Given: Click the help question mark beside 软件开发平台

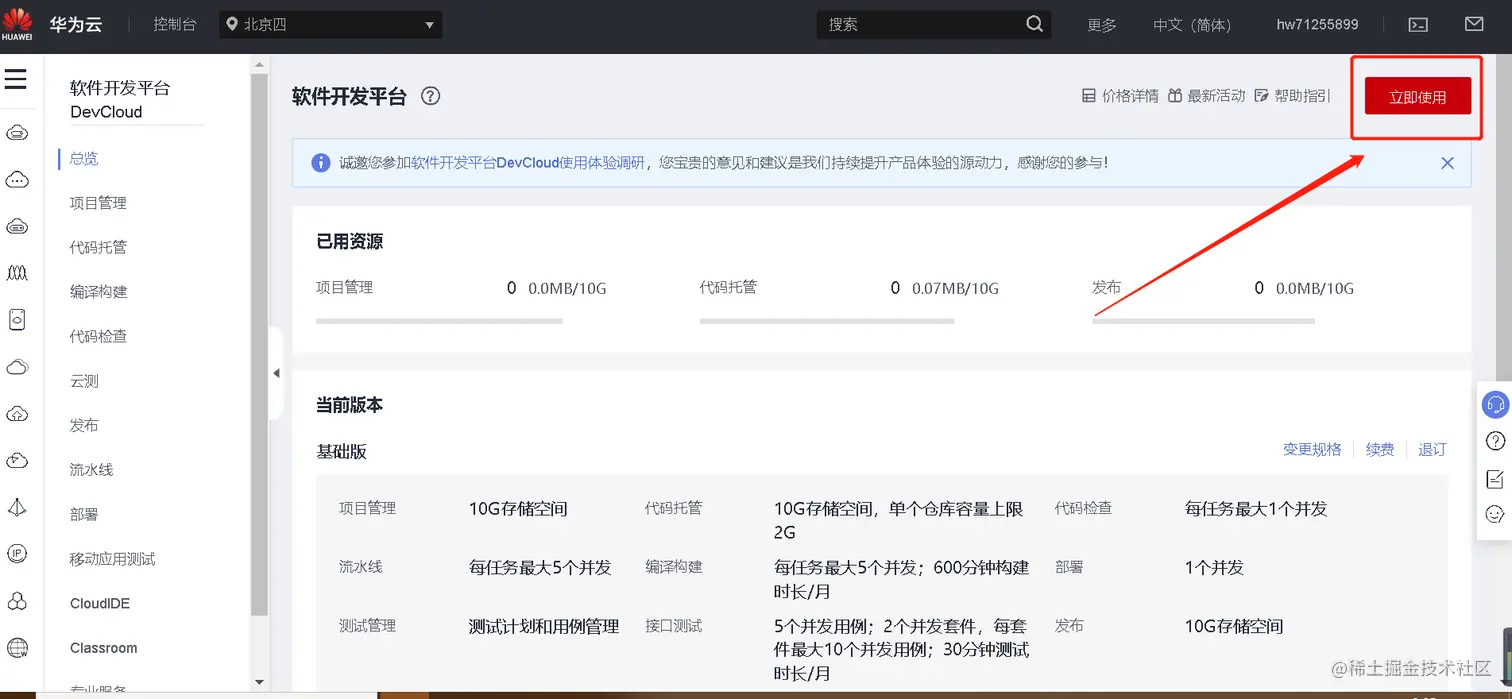Looking at the screenshot, I should tap(430, 96).
